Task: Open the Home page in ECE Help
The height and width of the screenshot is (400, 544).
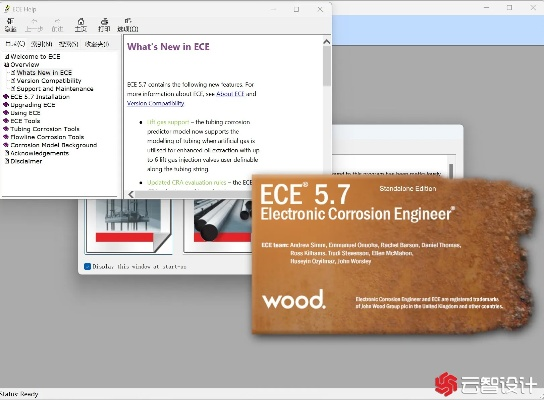Action: 81,25
